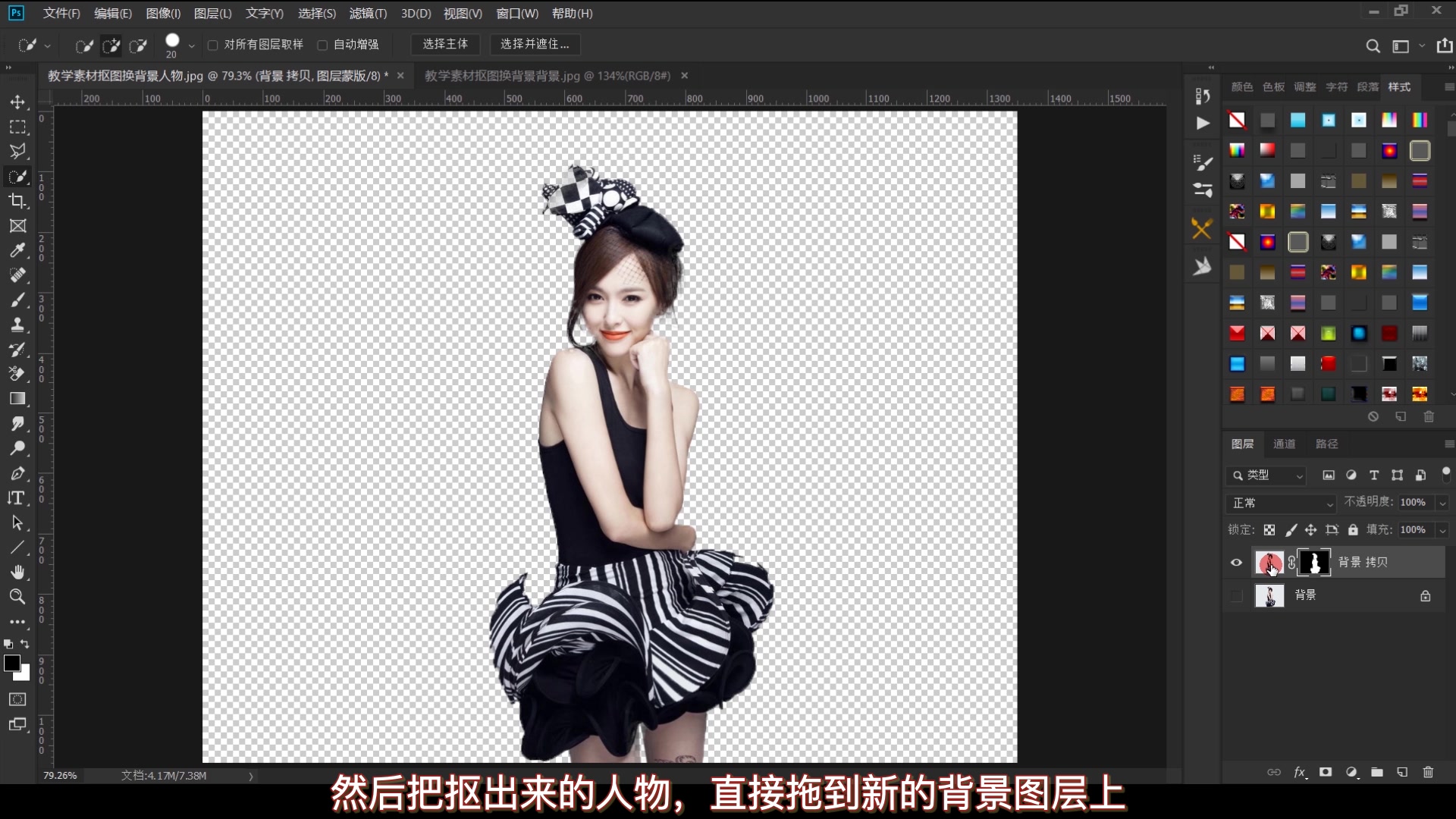Enable 自动增强 checkbox
This screenshot has width=1456, height=819.
click(x=322, y=45)
